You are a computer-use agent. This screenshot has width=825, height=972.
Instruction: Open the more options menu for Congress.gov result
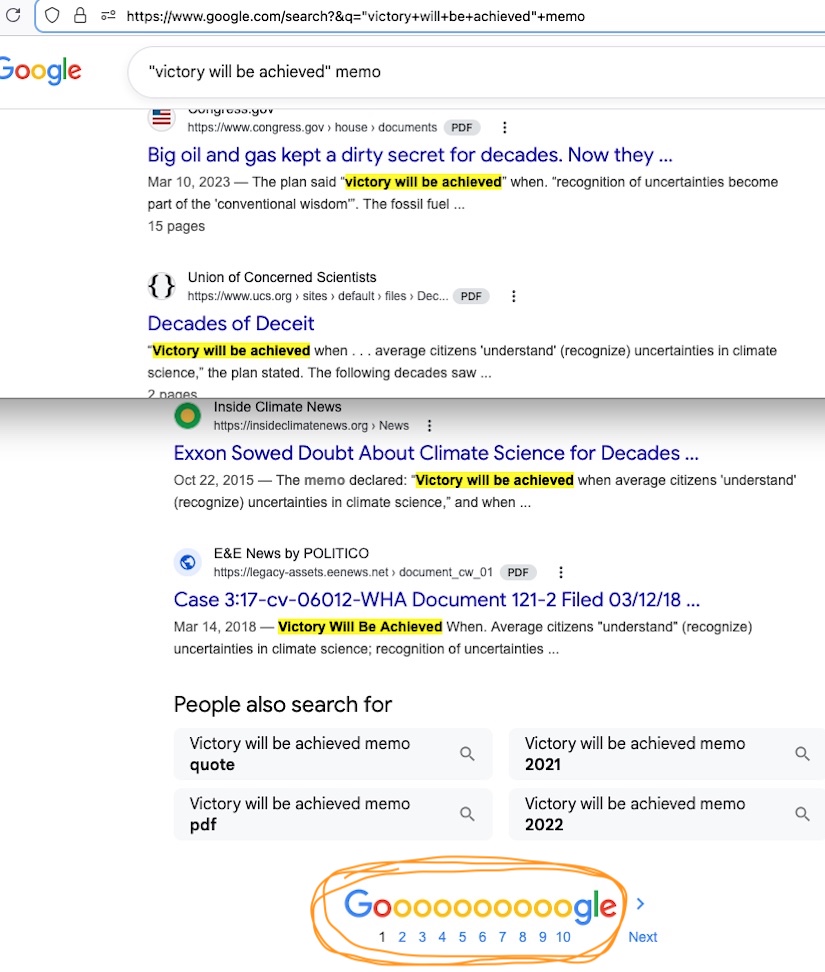point(505,128)
